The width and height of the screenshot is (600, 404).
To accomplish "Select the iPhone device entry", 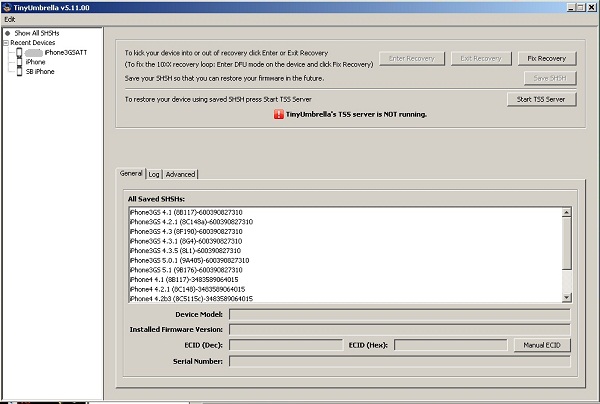I will (x=35, y=62).
